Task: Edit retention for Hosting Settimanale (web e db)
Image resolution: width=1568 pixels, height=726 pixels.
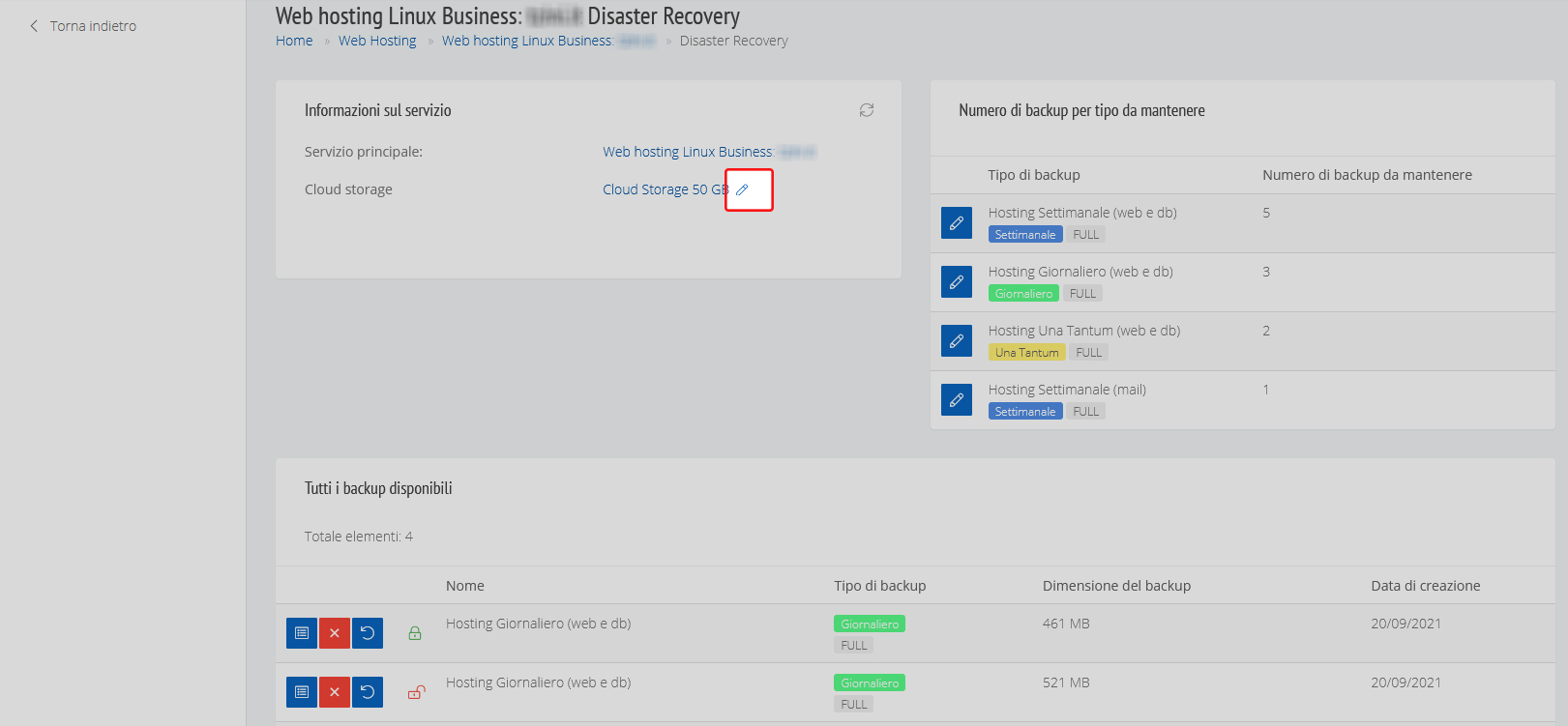Action: coord(957,223)
